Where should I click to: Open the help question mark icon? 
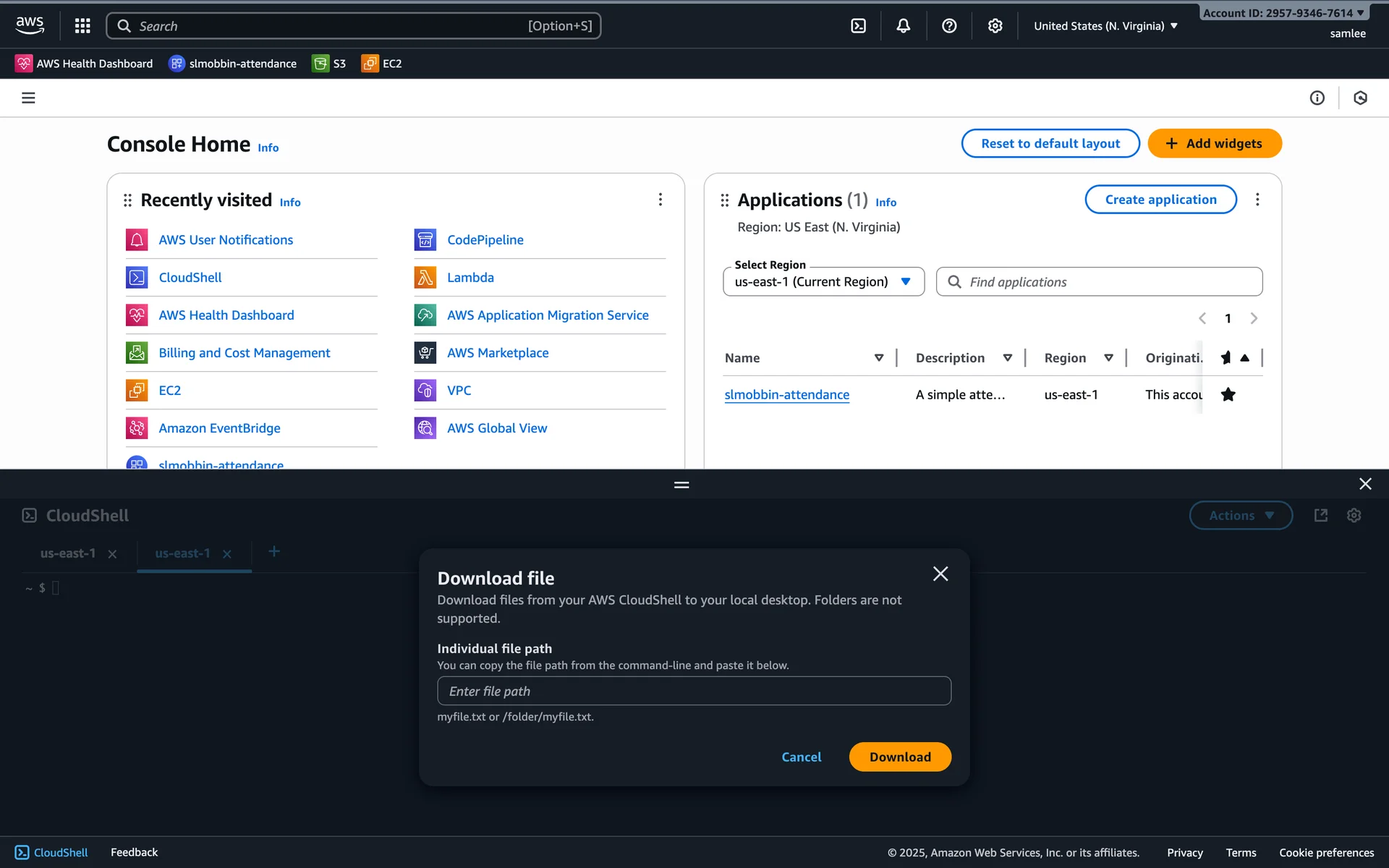click(x=949, y=26)
